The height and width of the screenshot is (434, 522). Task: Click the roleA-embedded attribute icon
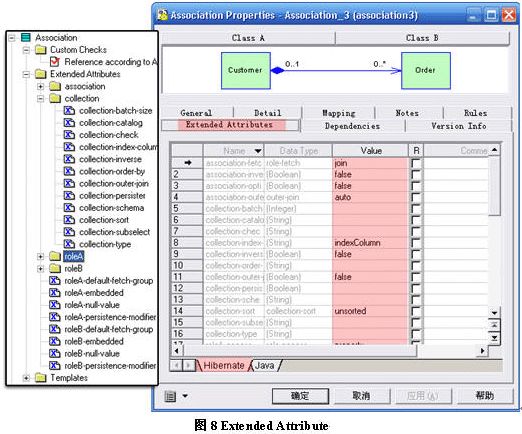tap(55, 293)
